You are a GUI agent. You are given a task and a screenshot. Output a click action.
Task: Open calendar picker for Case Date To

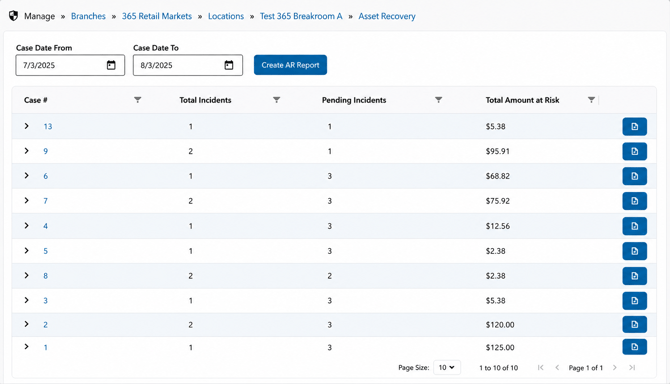click(x=229, y=65)
